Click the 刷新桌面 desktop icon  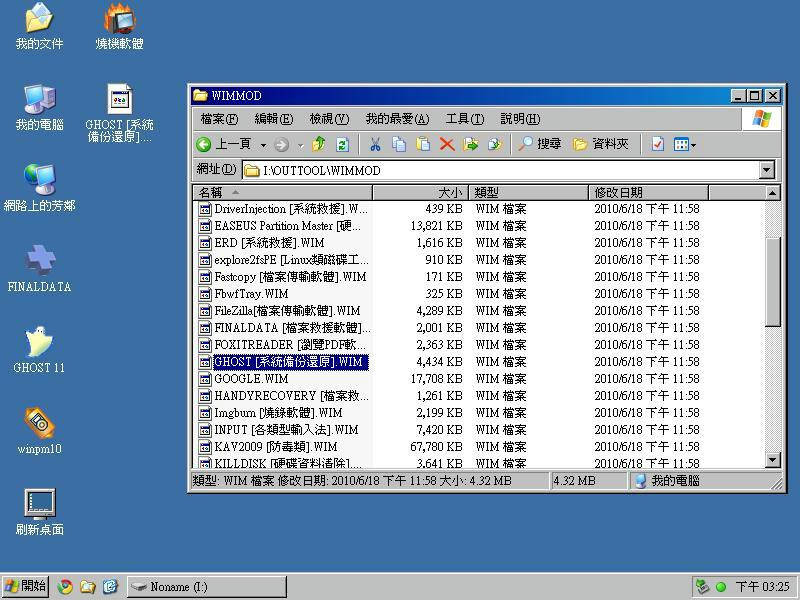(39, 512)
